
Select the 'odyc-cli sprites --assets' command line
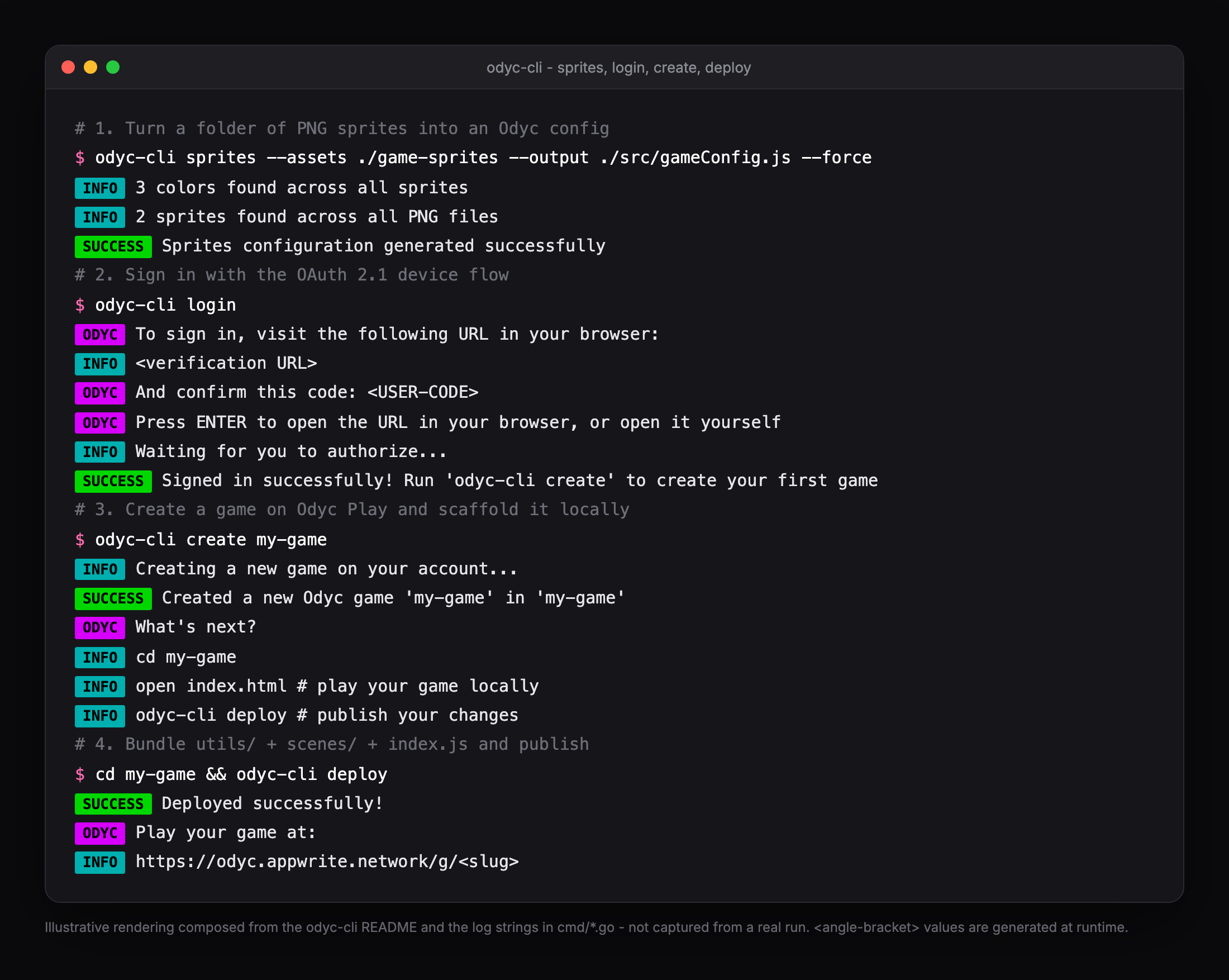[x=483, y=158]
